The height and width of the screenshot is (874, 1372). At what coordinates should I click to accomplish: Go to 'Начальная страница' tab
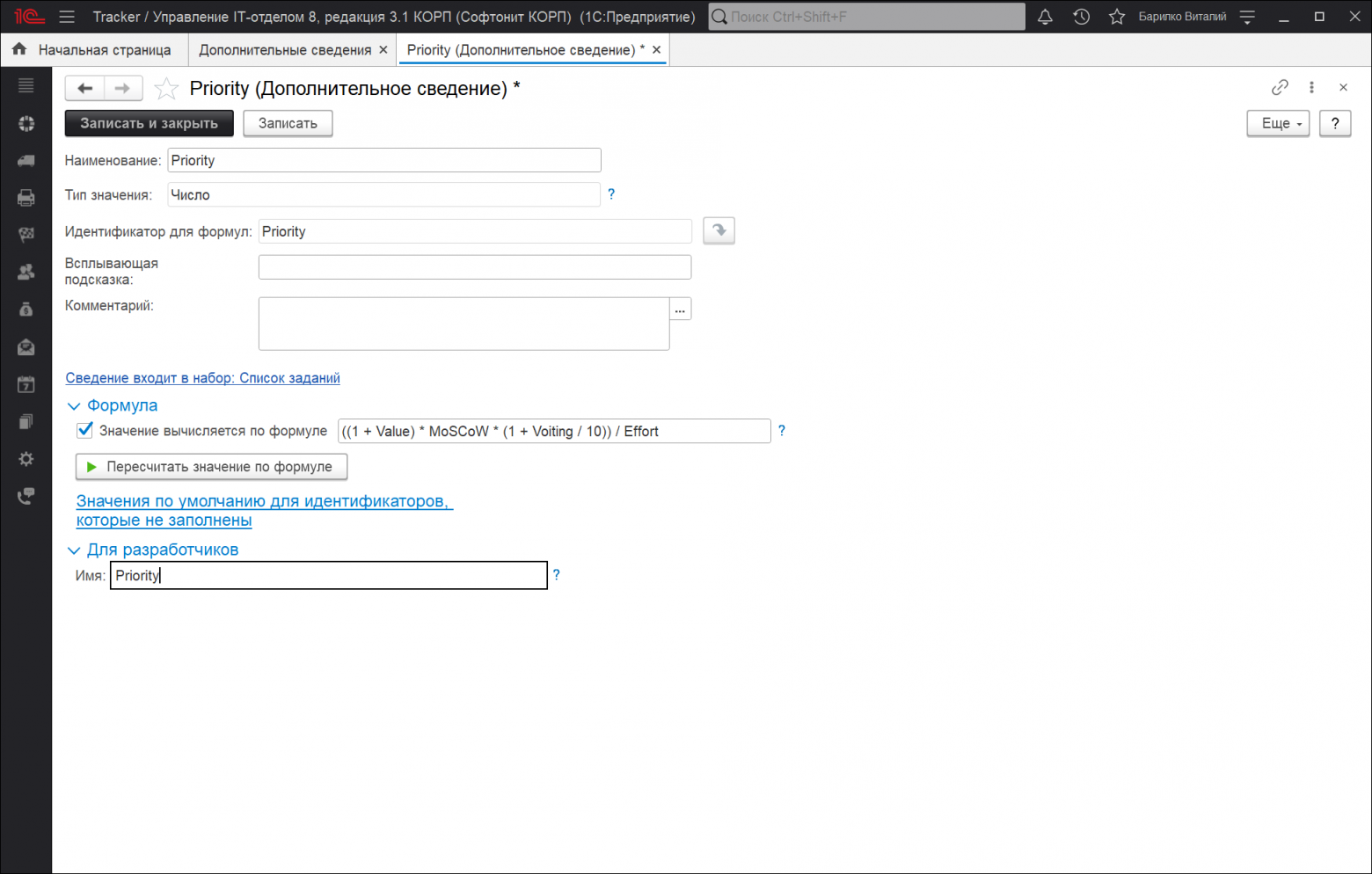coord(95,50)
